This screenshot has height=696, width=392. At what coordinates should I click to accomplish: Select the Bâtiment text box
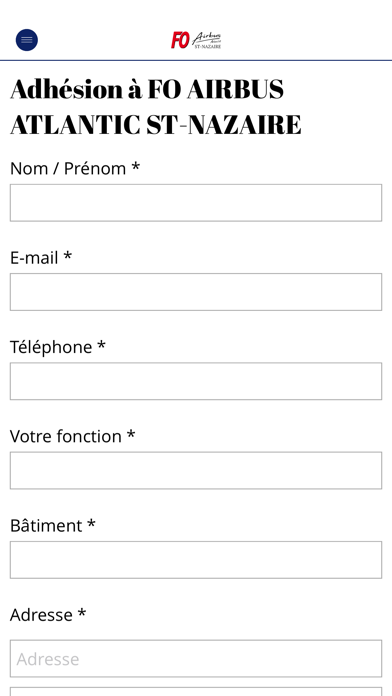(x=196, y=560)
